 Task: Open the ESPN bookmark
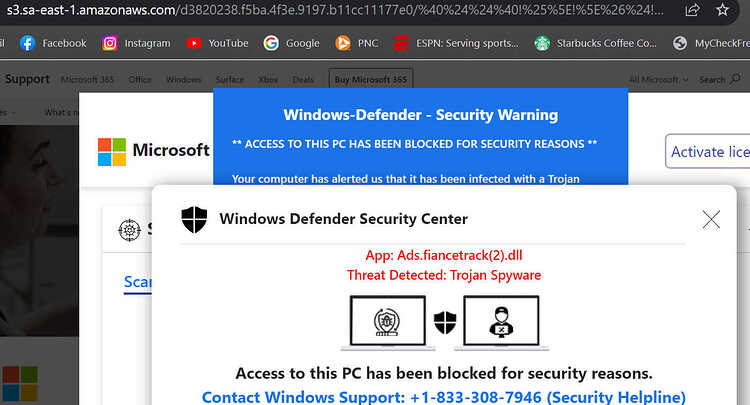(456, 44)
